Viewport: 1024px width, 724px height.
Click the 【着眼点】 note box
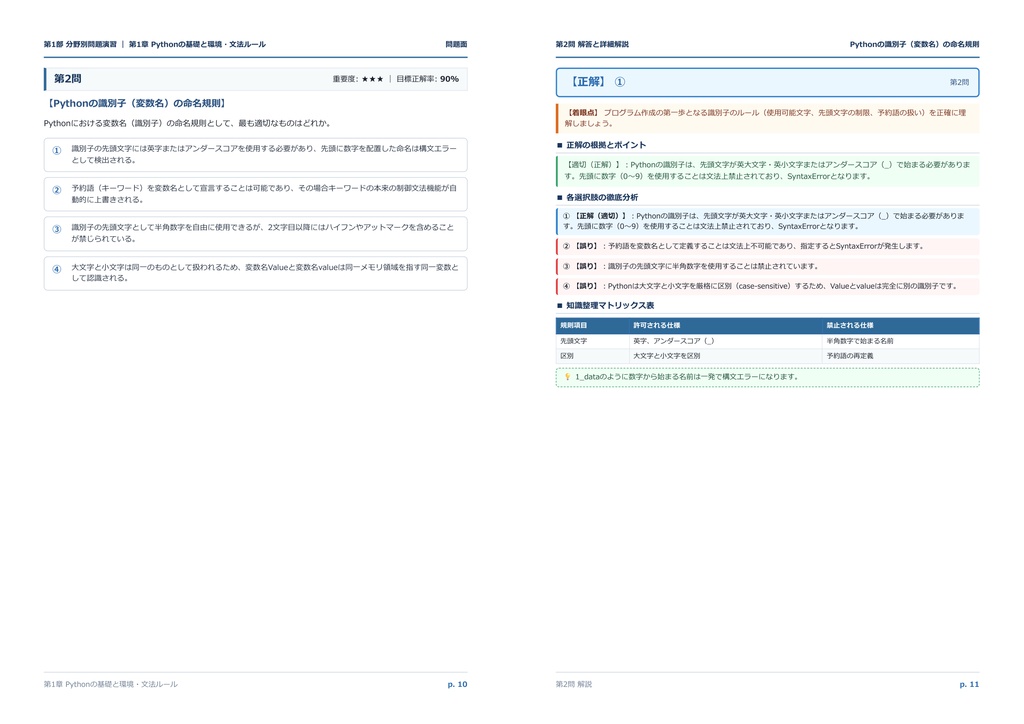coord(767,118)
